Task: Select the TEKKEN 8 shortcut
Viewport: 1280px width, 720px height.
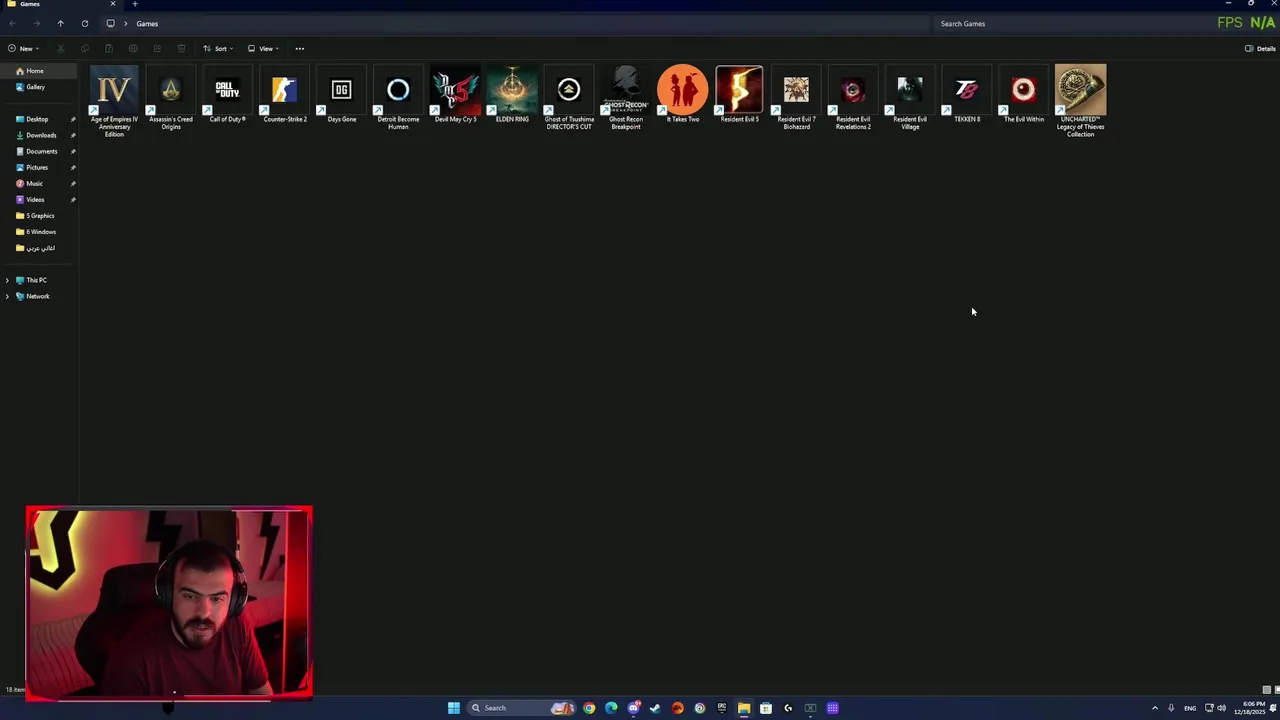Action: (x=967, y=95)
